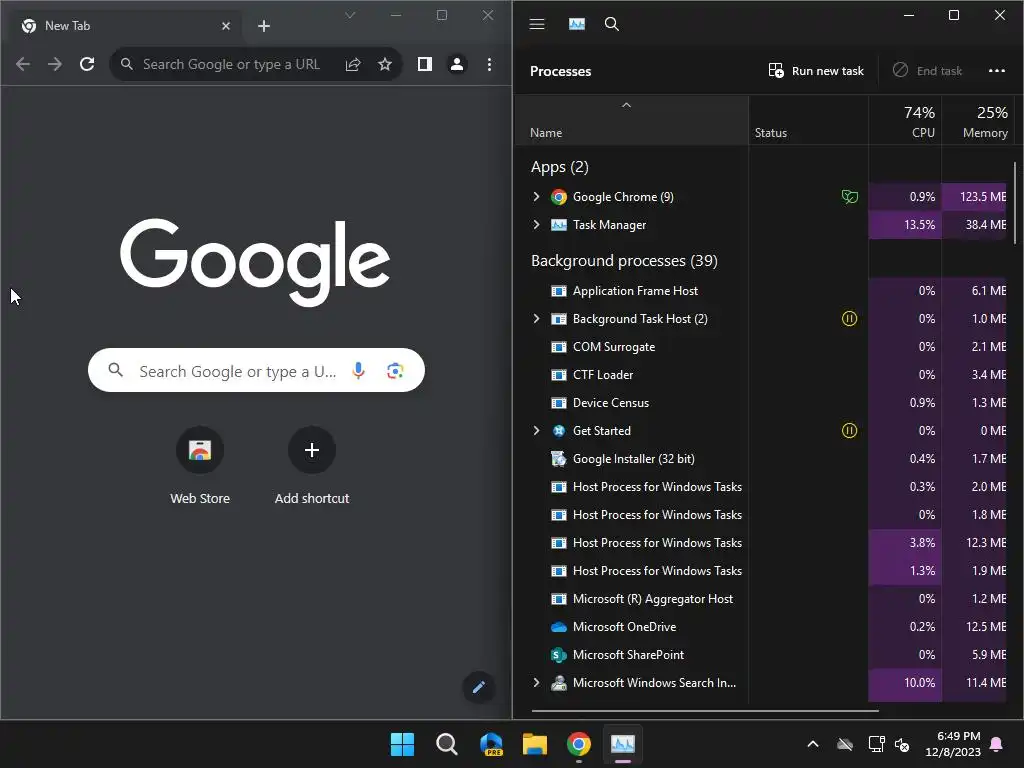Open Task Manager hamburger navigation menu
Viewport: 1024px width, 768px height.
(537, 24)
